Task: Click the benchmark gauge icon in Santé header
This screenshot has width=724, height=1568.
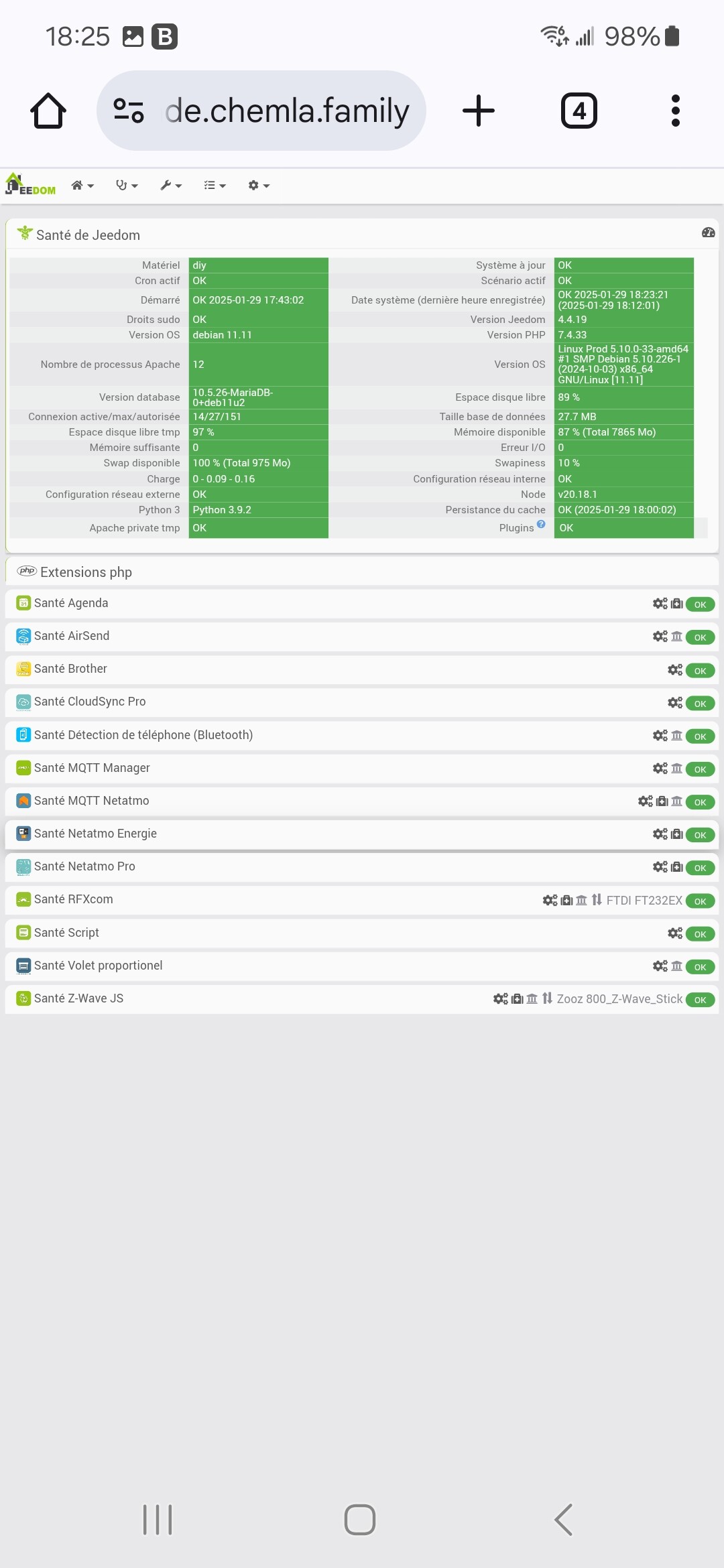Action: click(x=708, y=233)
